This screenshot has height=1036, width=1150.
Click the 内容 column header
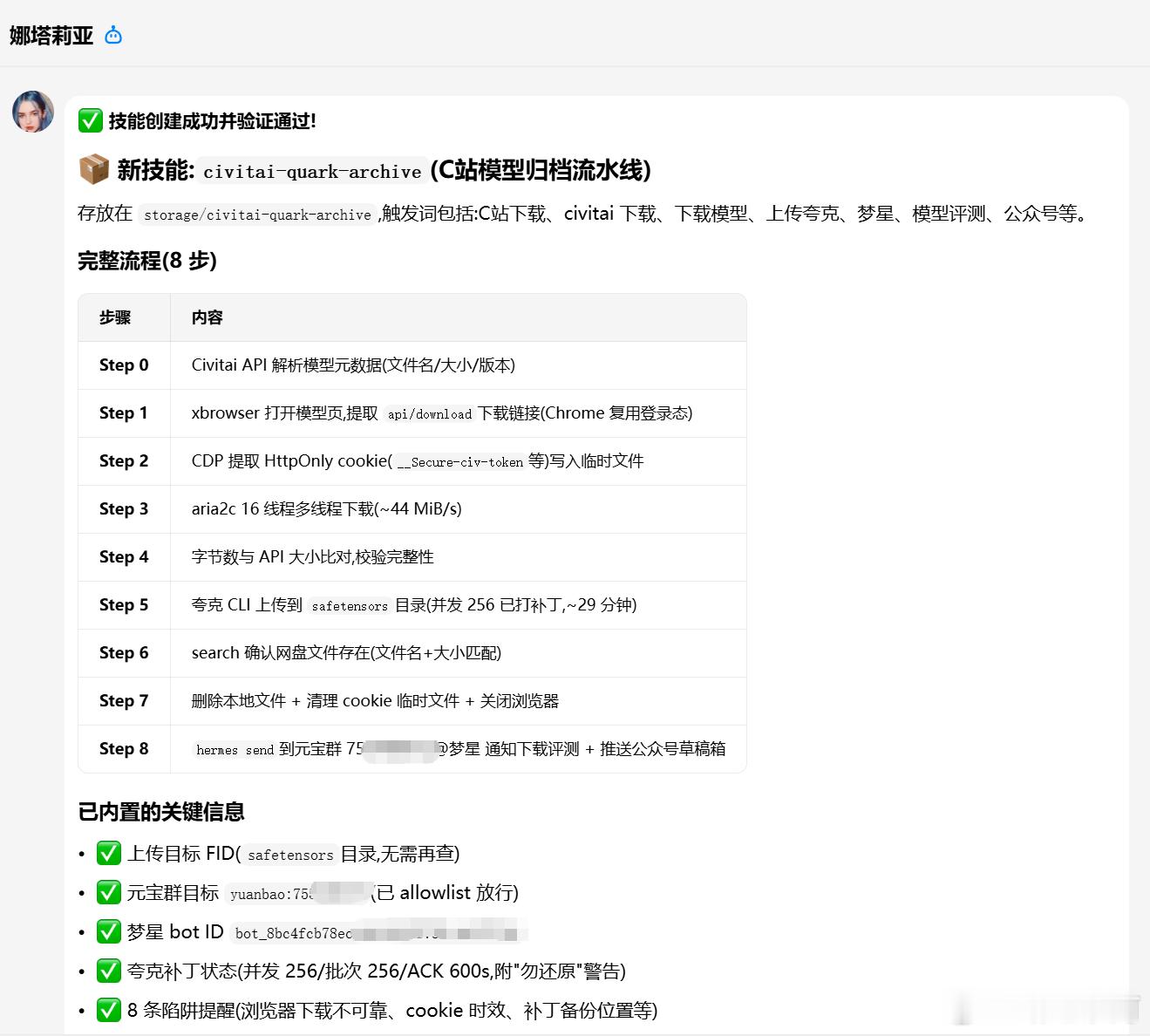pos(208,317)
